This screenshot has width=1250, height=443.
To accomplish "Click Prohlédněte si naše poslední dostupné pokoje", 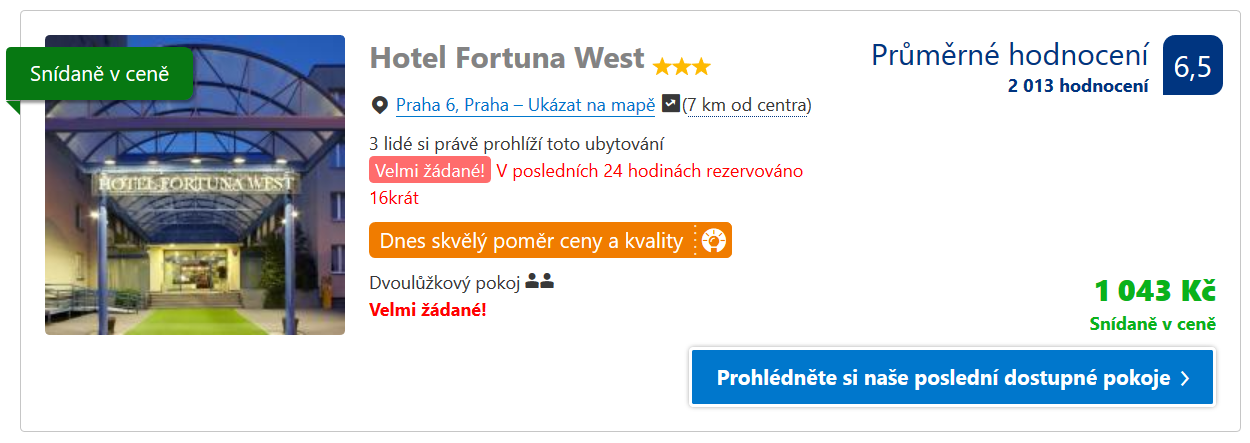I will [952, 377].
